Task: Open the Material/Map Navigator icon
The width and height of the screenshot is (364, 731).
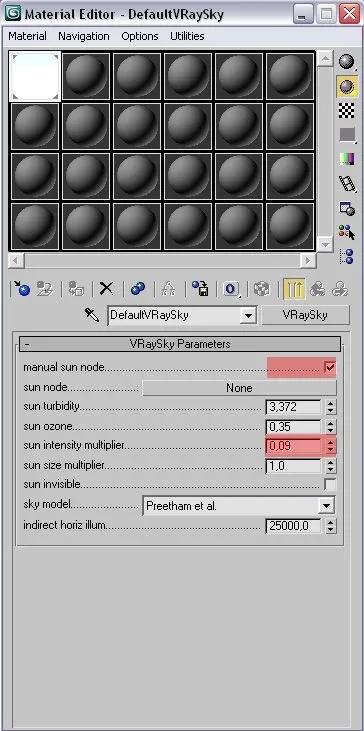Action: (x=347, y=256)
